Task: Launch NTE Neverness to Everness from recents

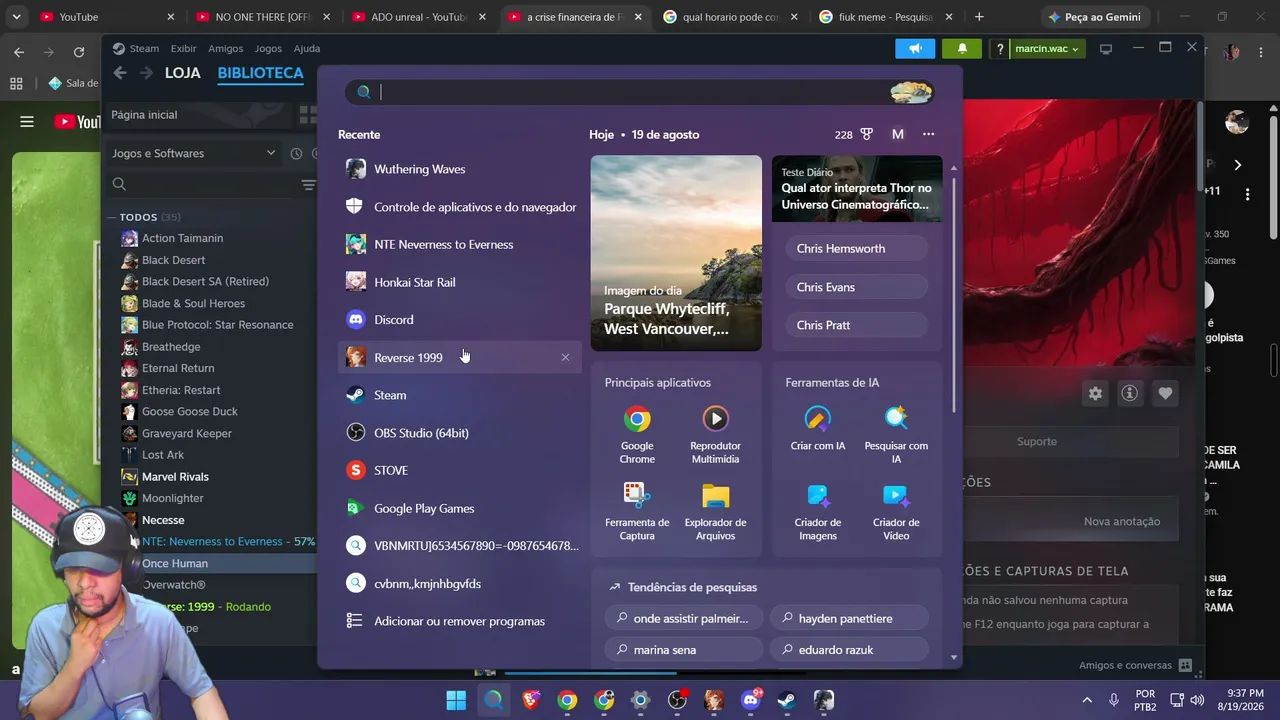Action: (459, 244)
